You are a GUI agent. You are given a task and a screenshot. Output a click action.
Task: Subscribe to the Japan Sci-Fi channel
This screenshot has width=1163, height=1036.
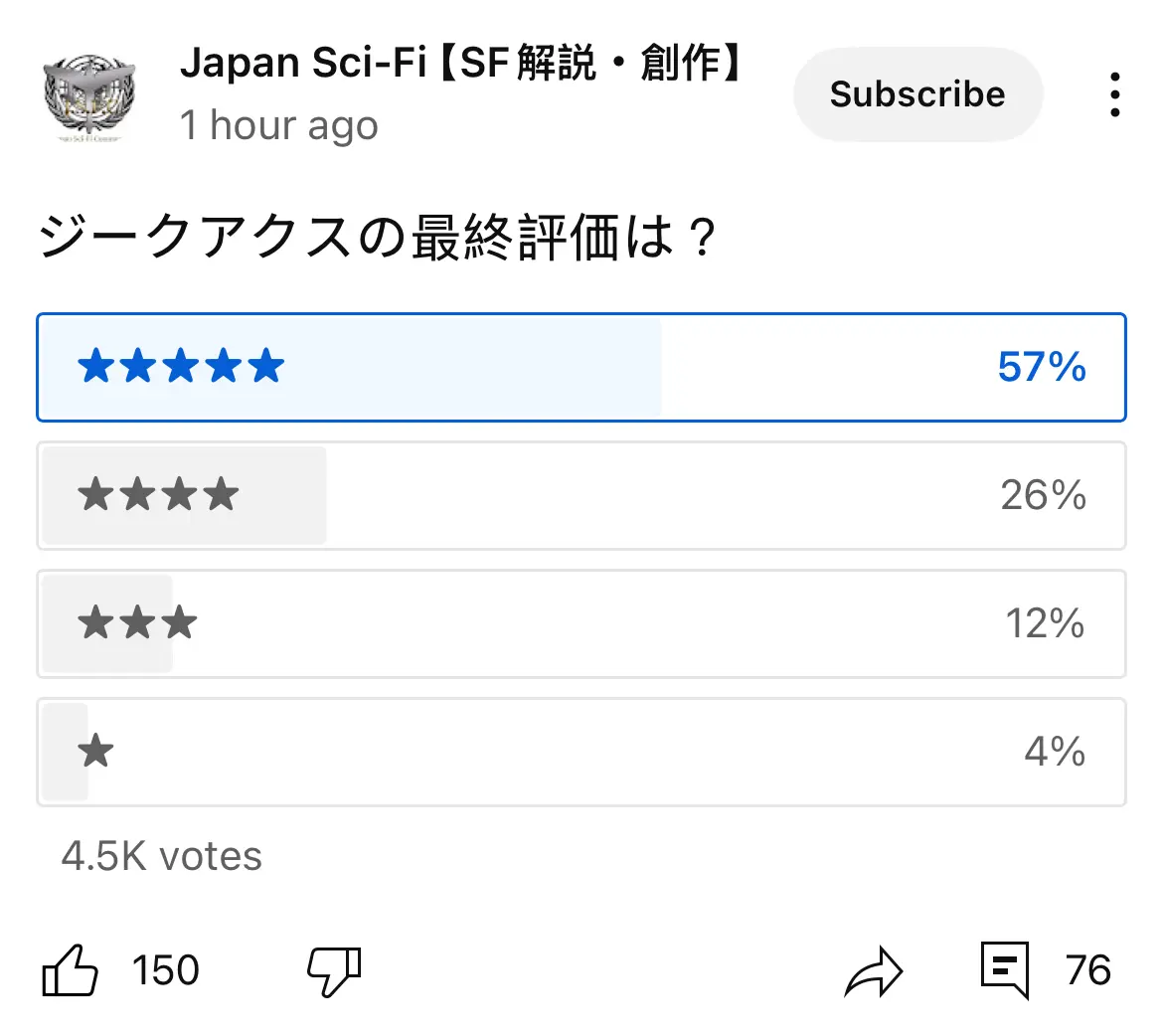tap(917, 94)
